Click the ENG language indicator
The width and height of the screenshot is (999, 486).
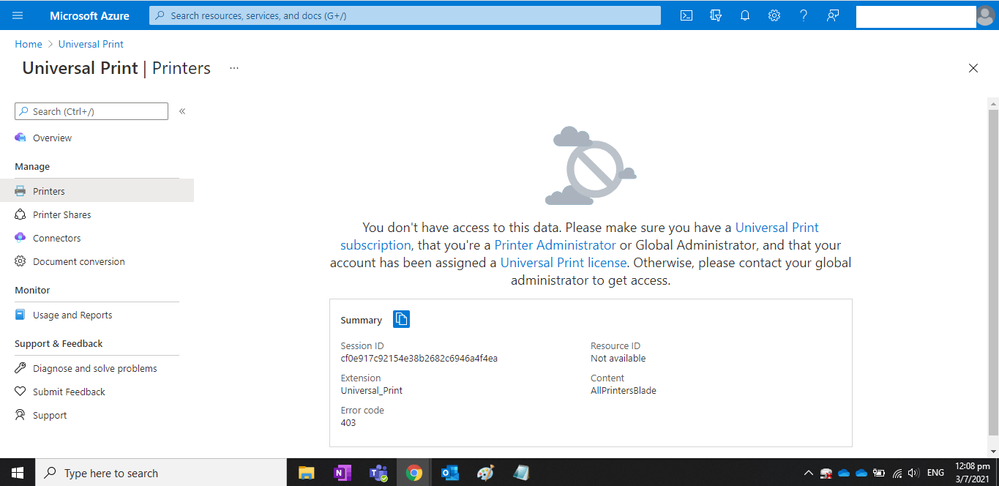(935, 473)
